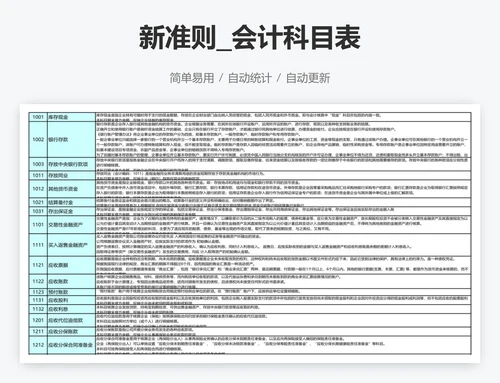Select the 存放中央银行款项 name cell
The height and width of the screenshot is (383, 500).
pyautogui.click(x=71, y=164)
